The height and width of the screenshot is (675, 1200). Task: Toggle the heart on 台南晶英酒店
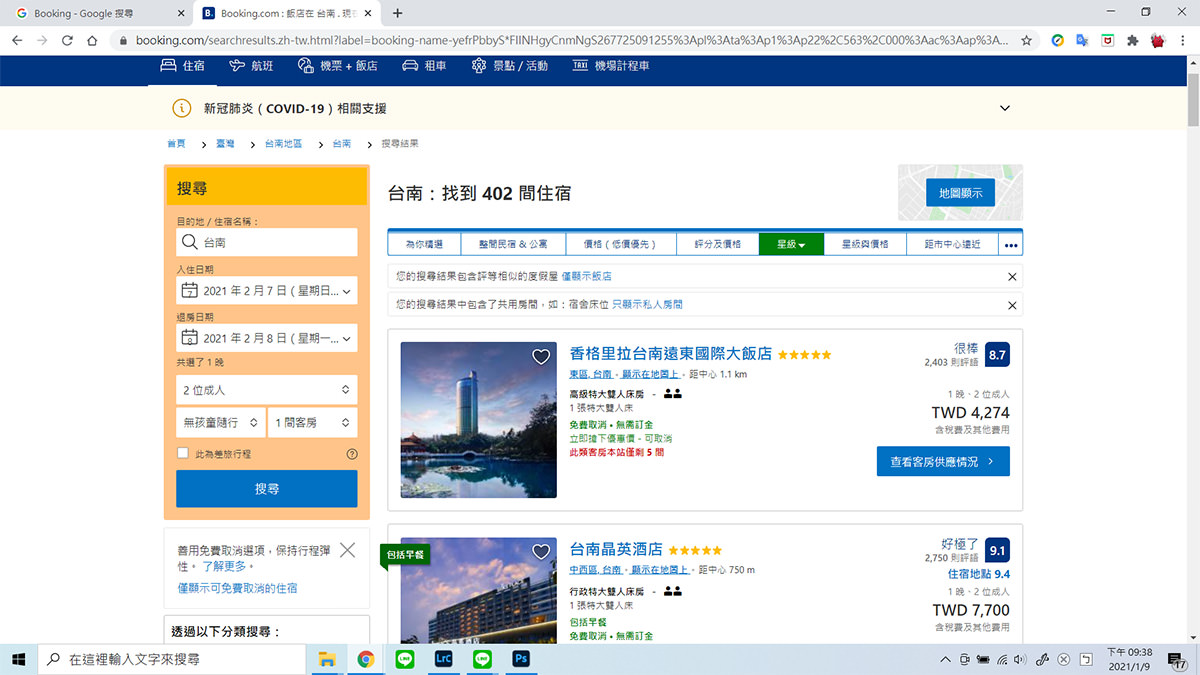(x=541, y=551)
